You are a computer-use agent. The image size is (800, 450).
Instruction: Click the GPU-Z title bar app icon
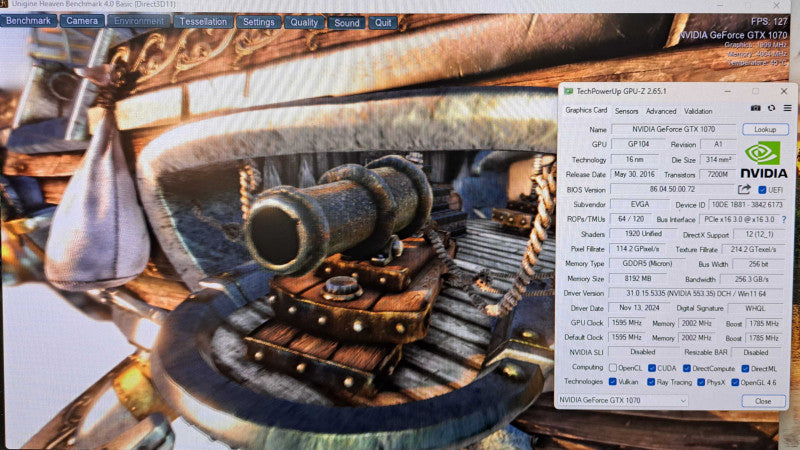(x=568, y=91)
